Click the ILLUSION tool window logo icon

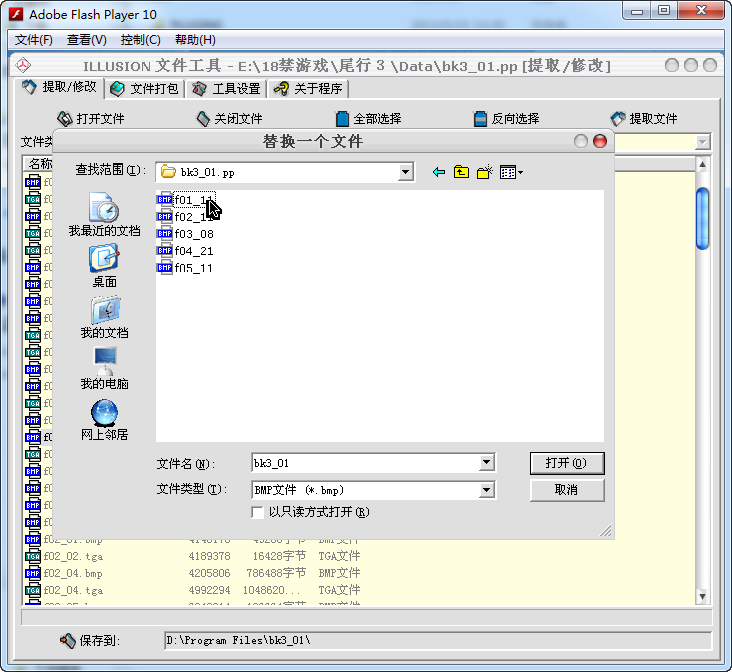point(23,65)
